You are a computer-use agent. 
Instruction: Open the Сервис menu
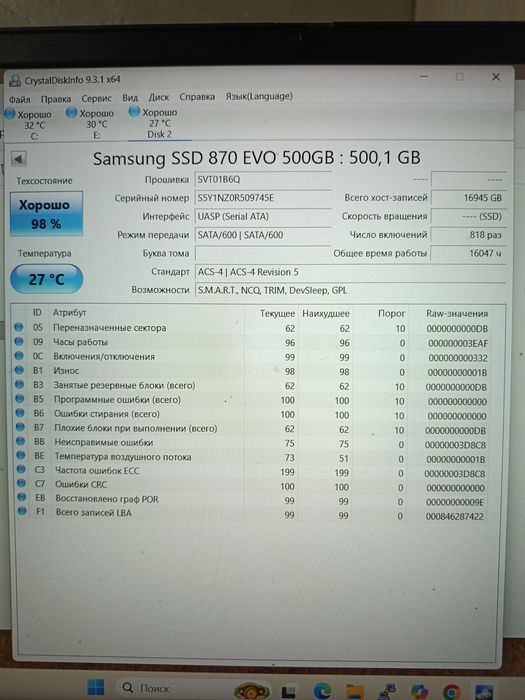click(x=96, y=98)
